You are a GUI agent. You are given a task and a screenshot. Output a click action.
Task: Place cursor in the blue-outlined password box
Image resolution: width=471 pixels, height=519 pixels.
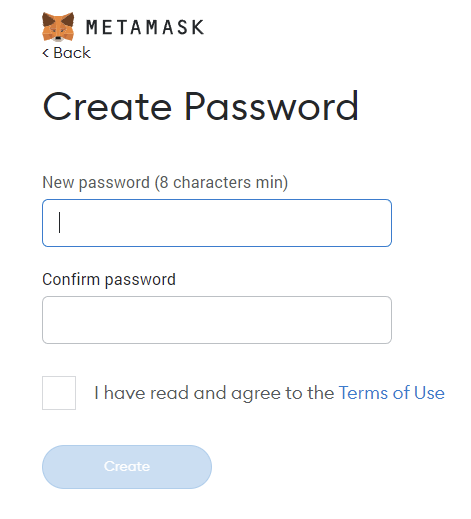coord(217,223)
